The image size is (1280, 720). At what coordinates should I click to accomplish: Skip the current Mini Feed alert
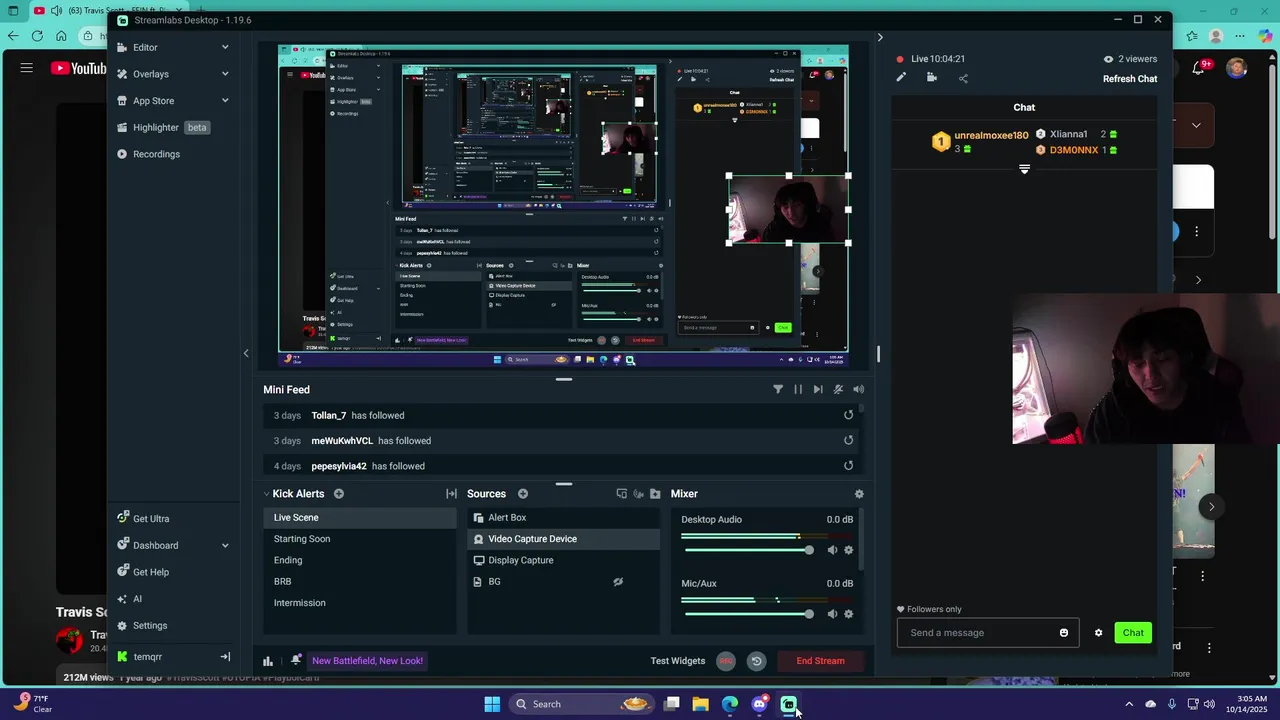(818, 390)
